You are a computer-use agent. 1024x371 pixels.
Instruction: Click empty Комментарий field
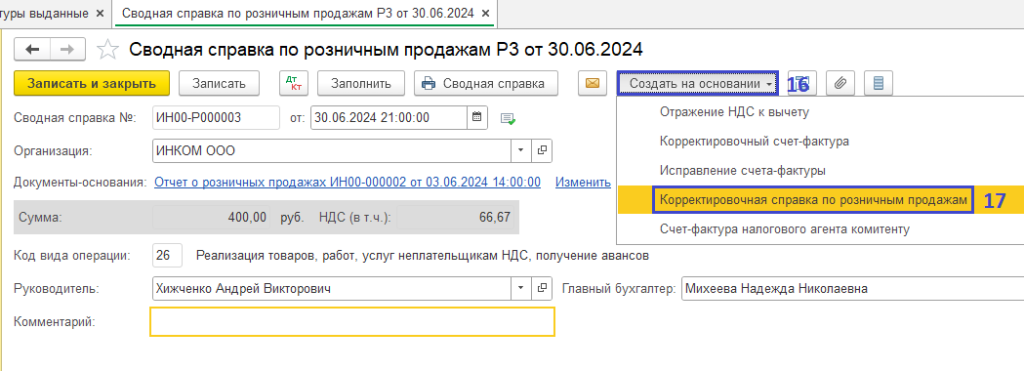[x=352, y=322]
